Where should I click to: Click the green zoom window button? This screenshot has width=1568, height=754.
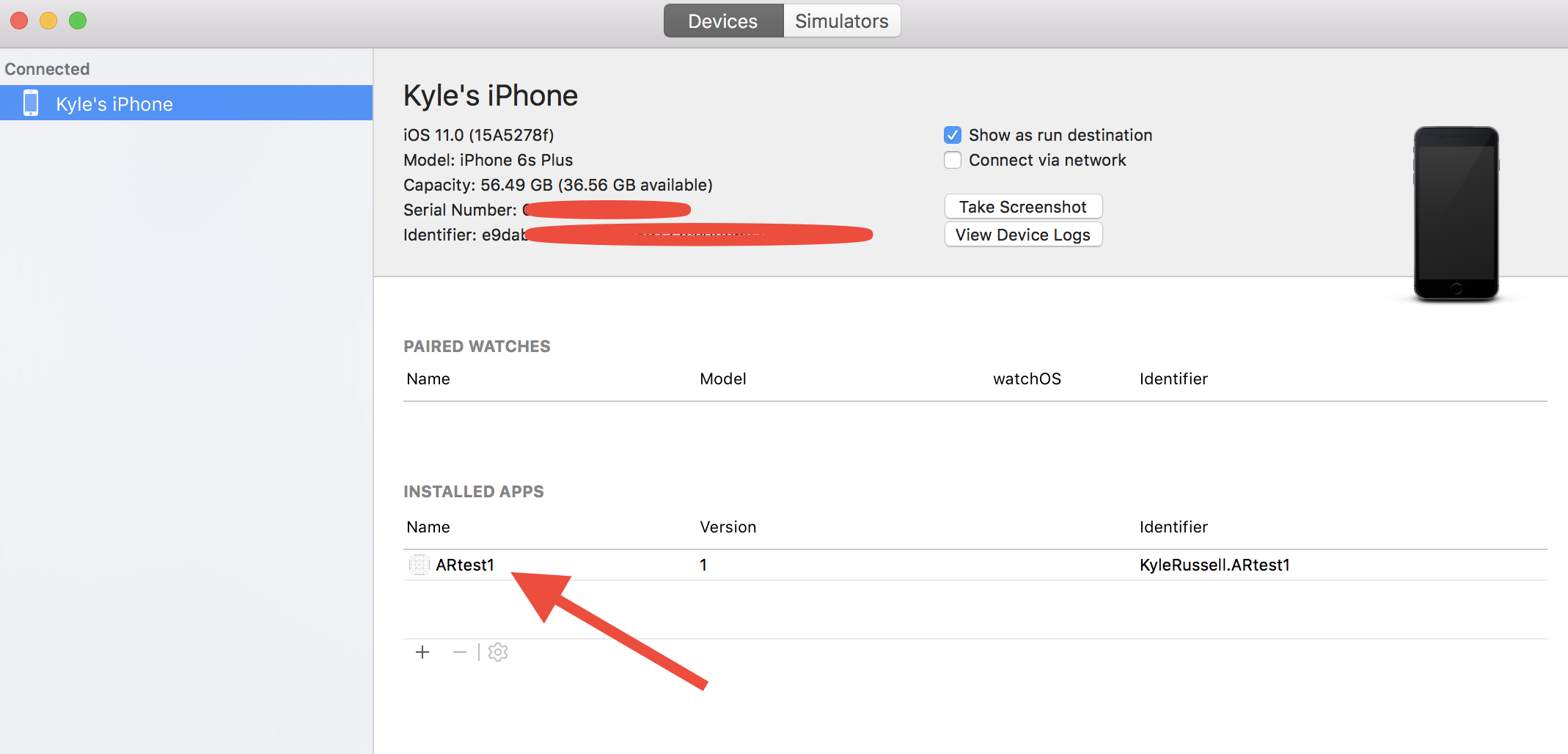(x=78, y=21)
